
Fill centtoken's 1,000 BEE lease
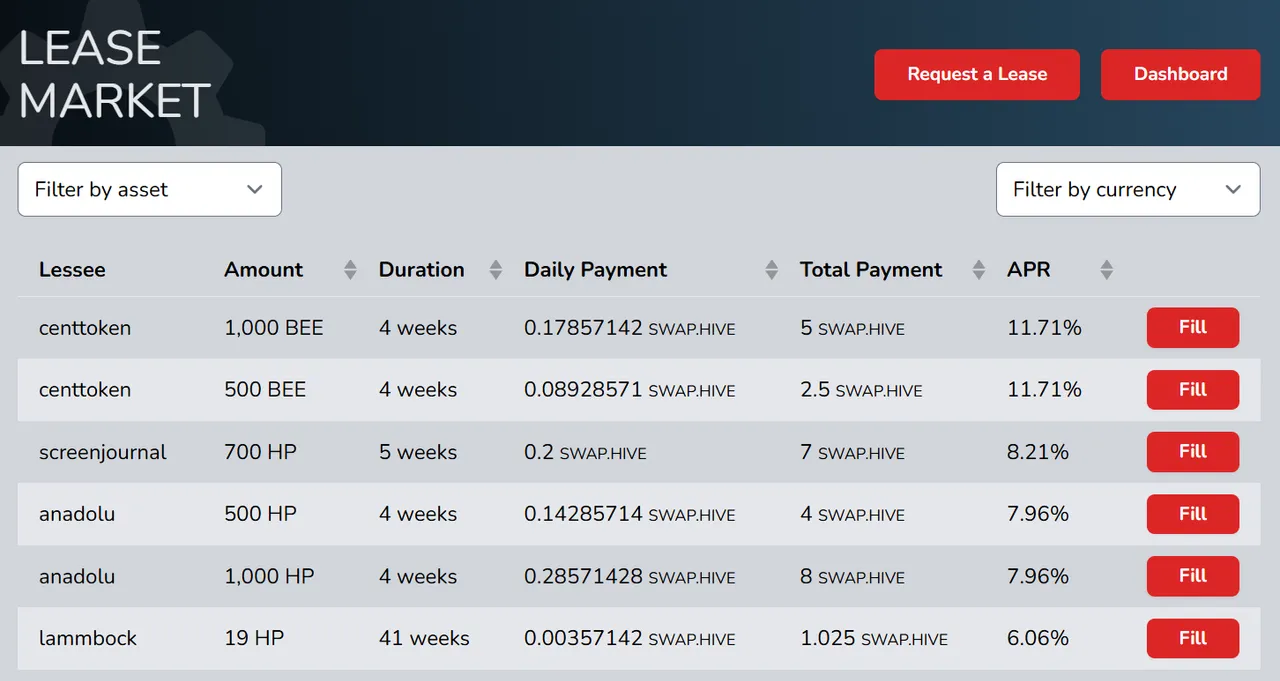(x=1193, y=327)
